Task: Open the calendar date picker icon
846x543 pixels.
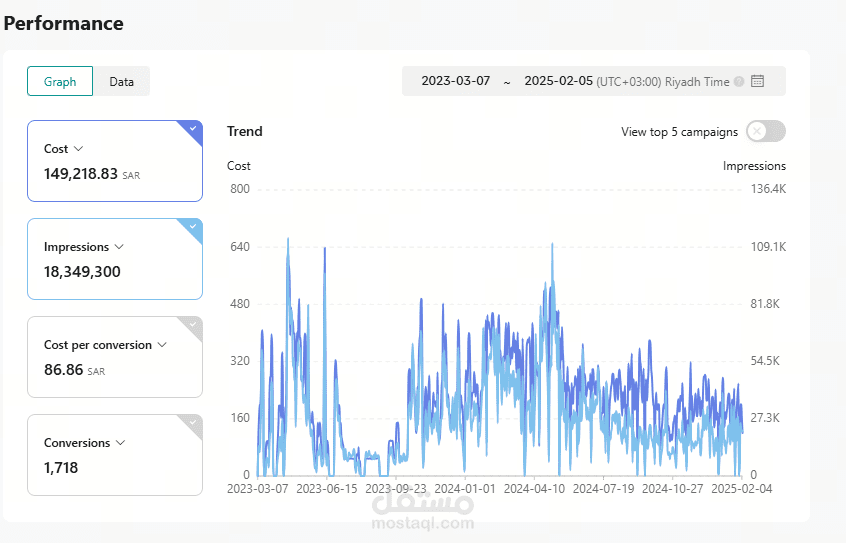Action: coord(758,81)
